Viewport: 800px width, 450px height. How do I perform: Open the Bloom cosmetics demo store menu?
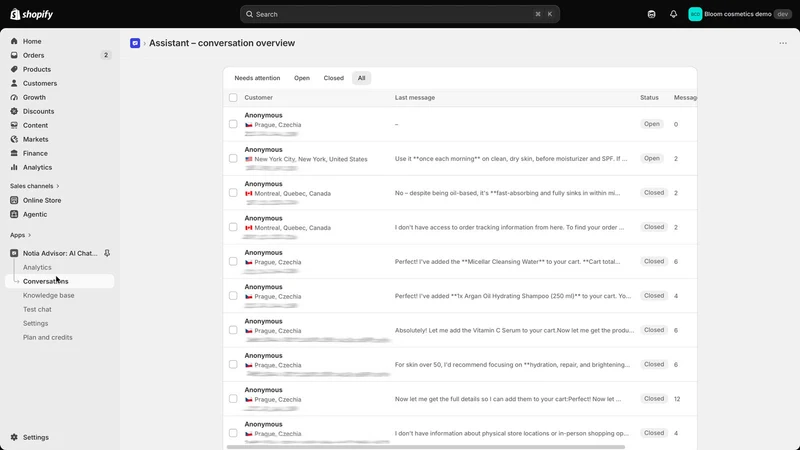point(740,14)
